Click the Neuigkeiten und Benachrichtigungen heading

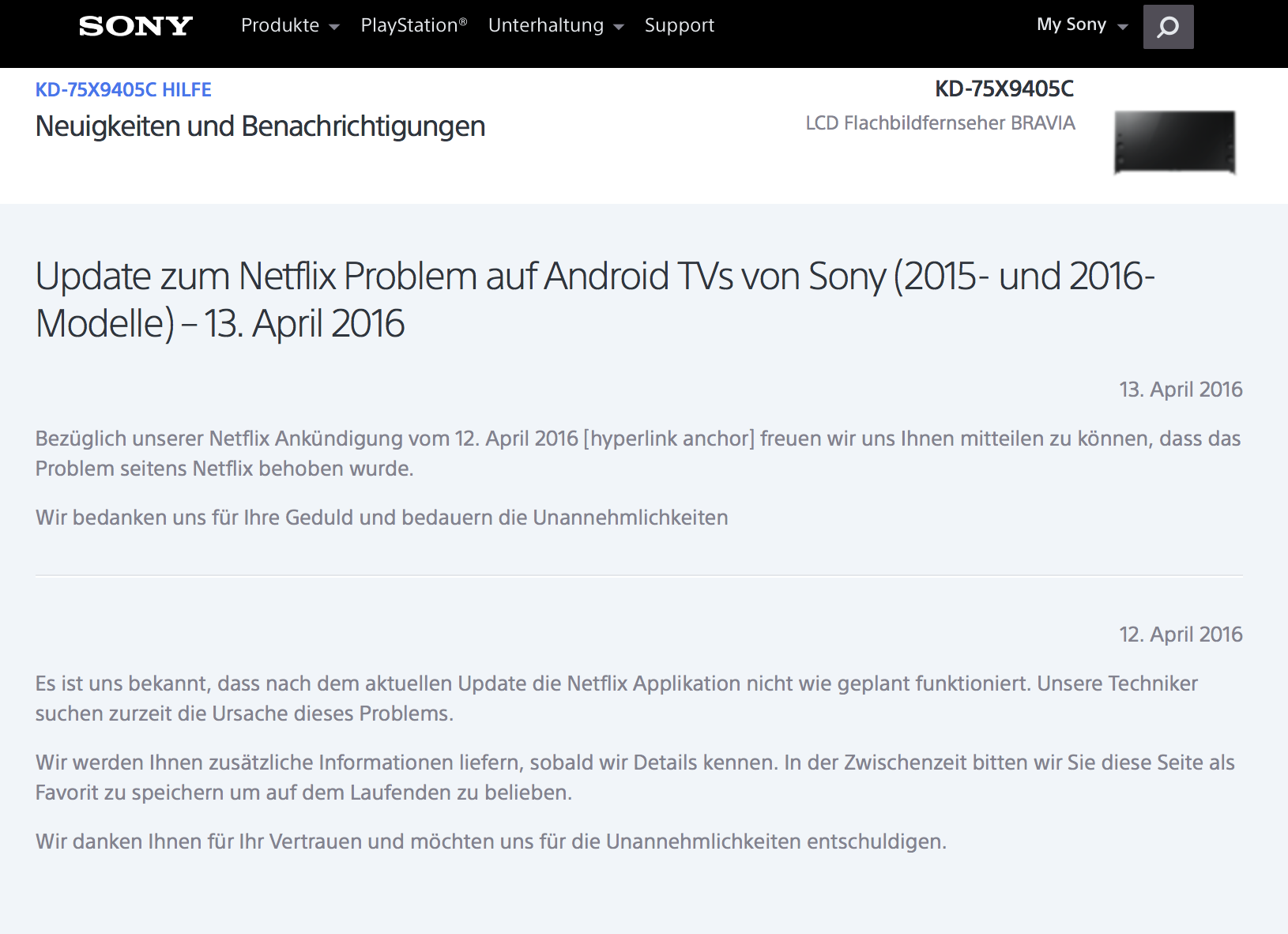[x=260, y=126]
